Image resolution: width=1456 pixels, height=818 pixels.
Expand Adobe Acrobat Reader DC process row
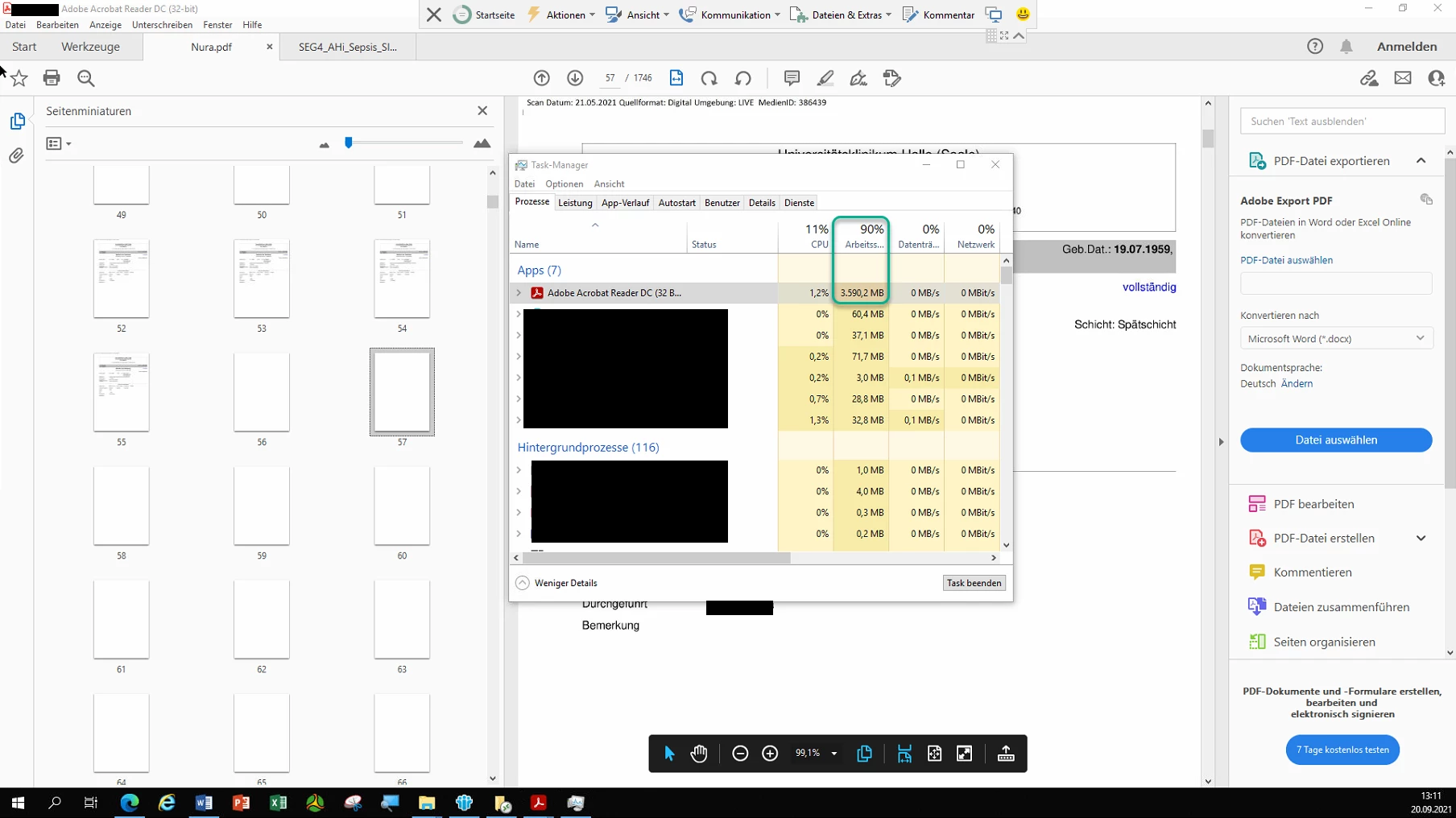click(x=519, y=293)
